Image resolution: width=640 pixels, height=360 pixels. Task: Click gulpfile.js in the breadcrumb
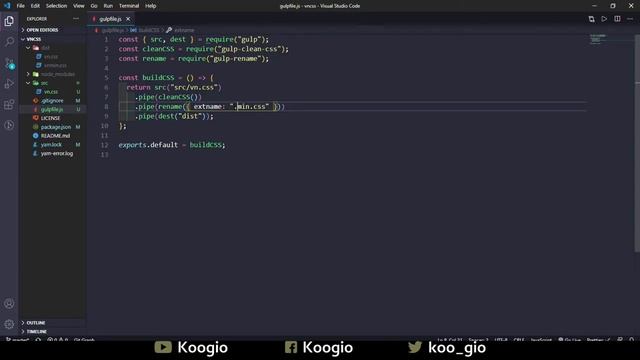113,30
